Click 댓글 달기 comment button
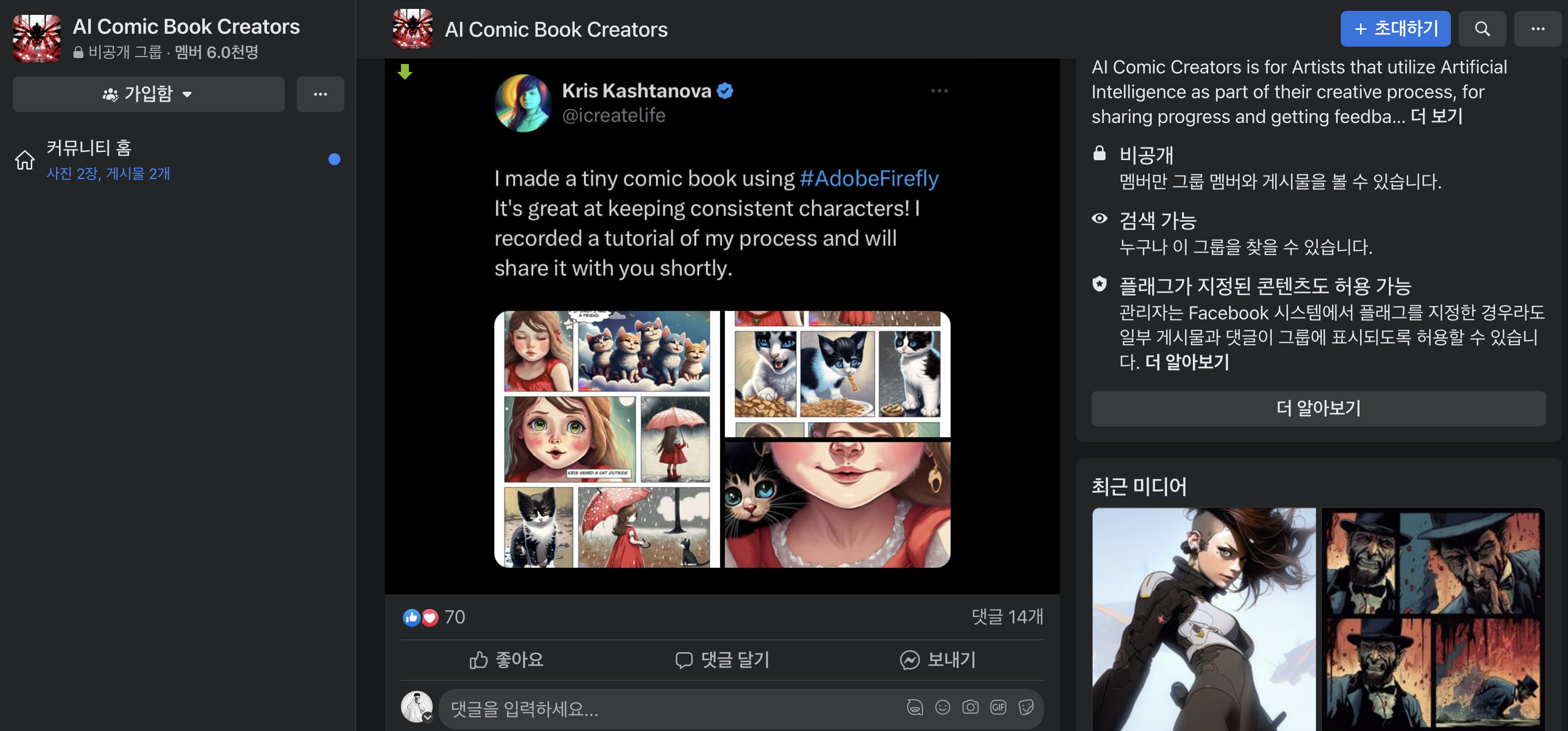The height and width of the screenshot is (731, 1568). 722,660
